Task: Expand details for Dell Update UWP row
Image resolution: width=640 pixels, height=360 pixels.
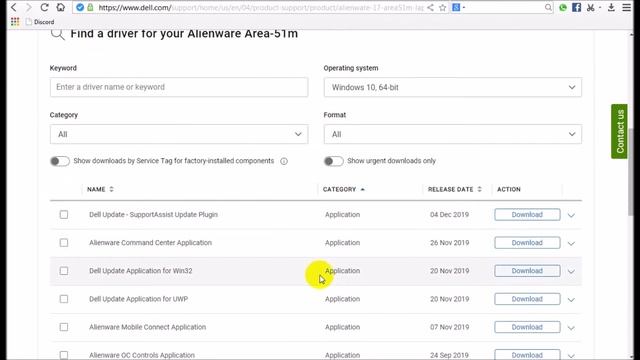Action: point(571,300)
